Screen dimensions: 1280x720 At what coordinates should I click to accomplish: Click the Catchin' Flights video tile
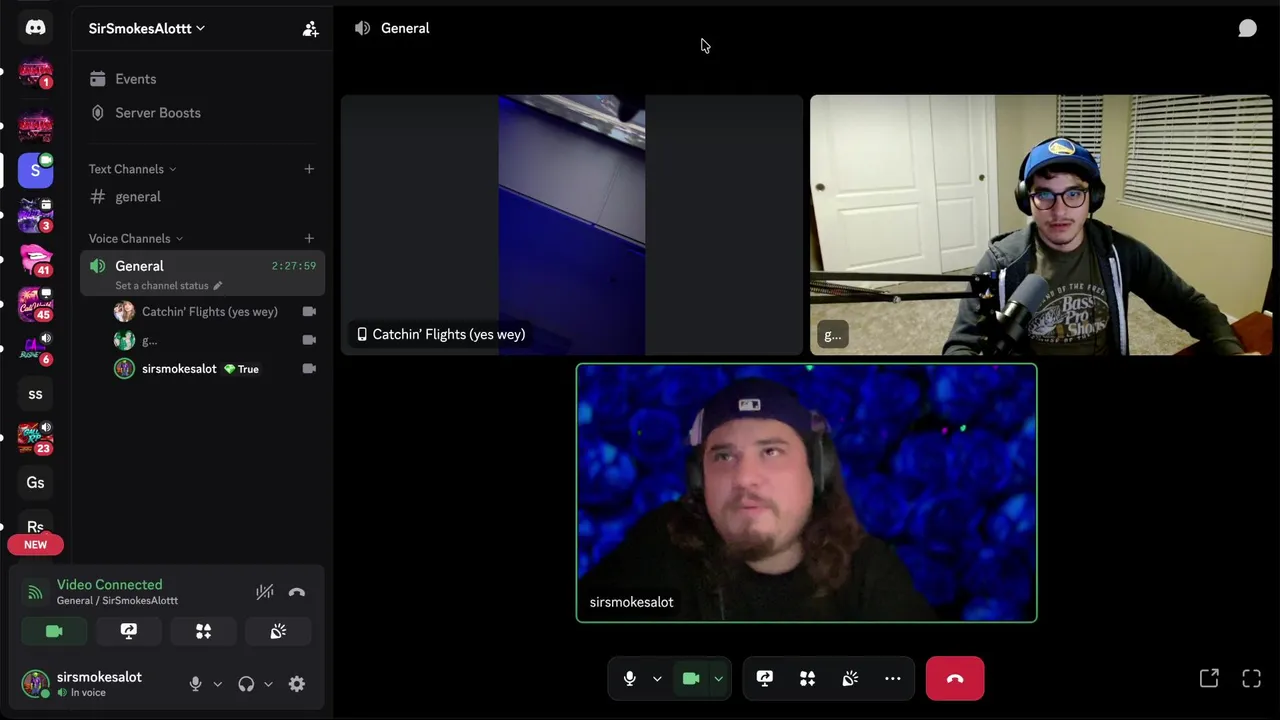tap(572, 225)
